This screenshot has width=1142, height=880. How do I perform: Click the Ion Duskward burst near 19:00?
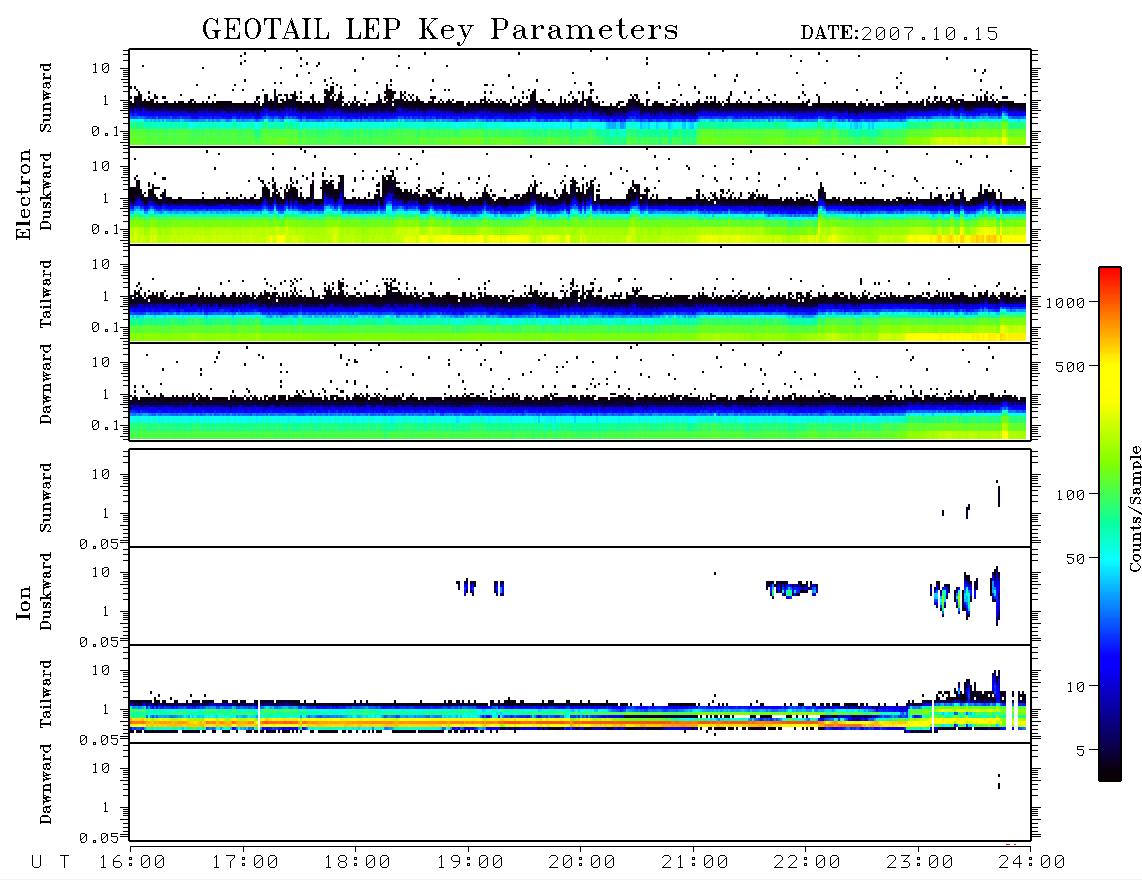(480, 587)
